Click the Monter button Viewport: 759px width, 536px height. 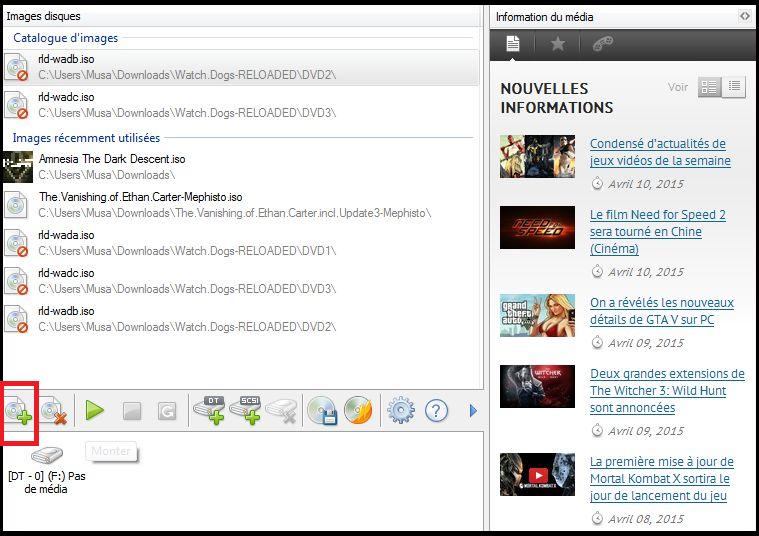pyautogui.click(x=111, y=451)
